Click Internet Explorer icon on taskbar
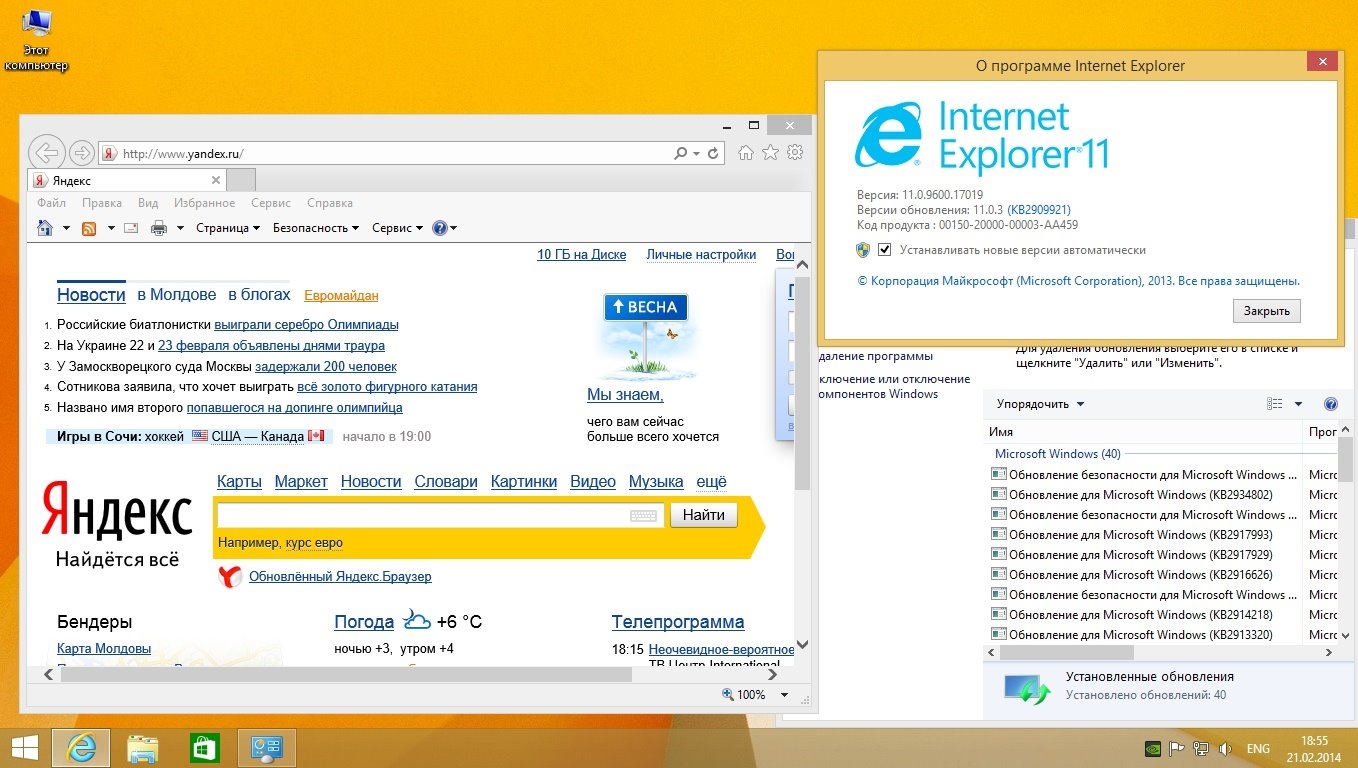 click(x=81, y=748)
